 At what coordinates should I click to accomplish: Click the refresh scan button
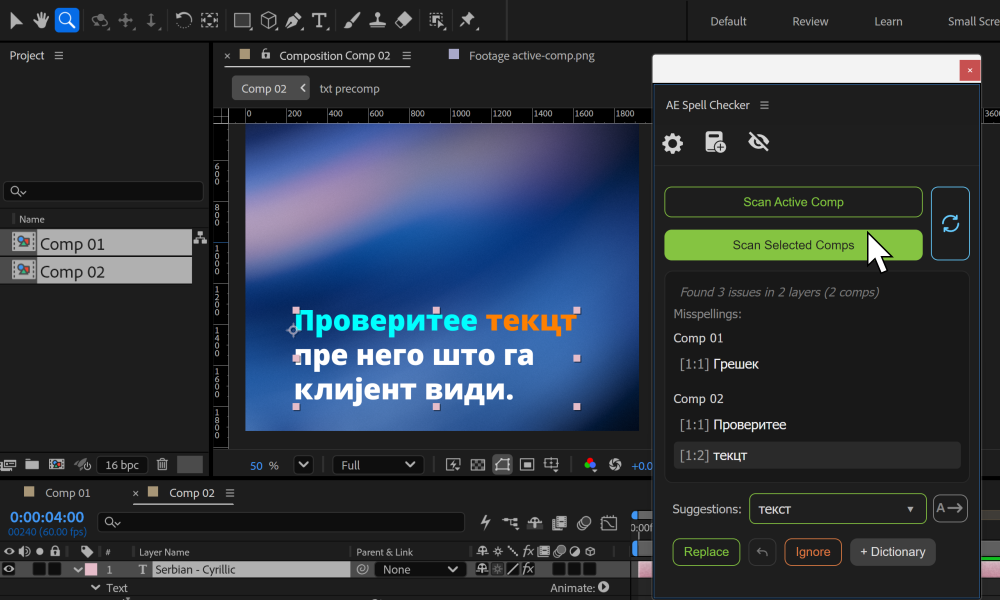(x=950, y=223)
